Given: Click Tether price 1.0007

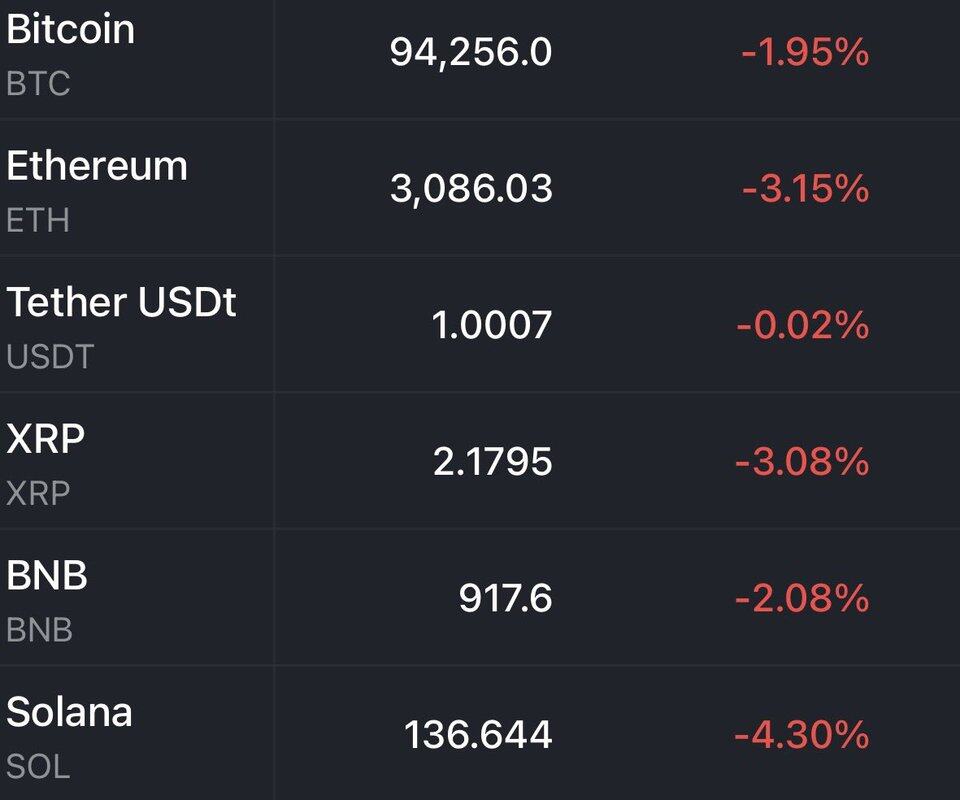Looking at the screenshot, I should click(x=491, y=325).
